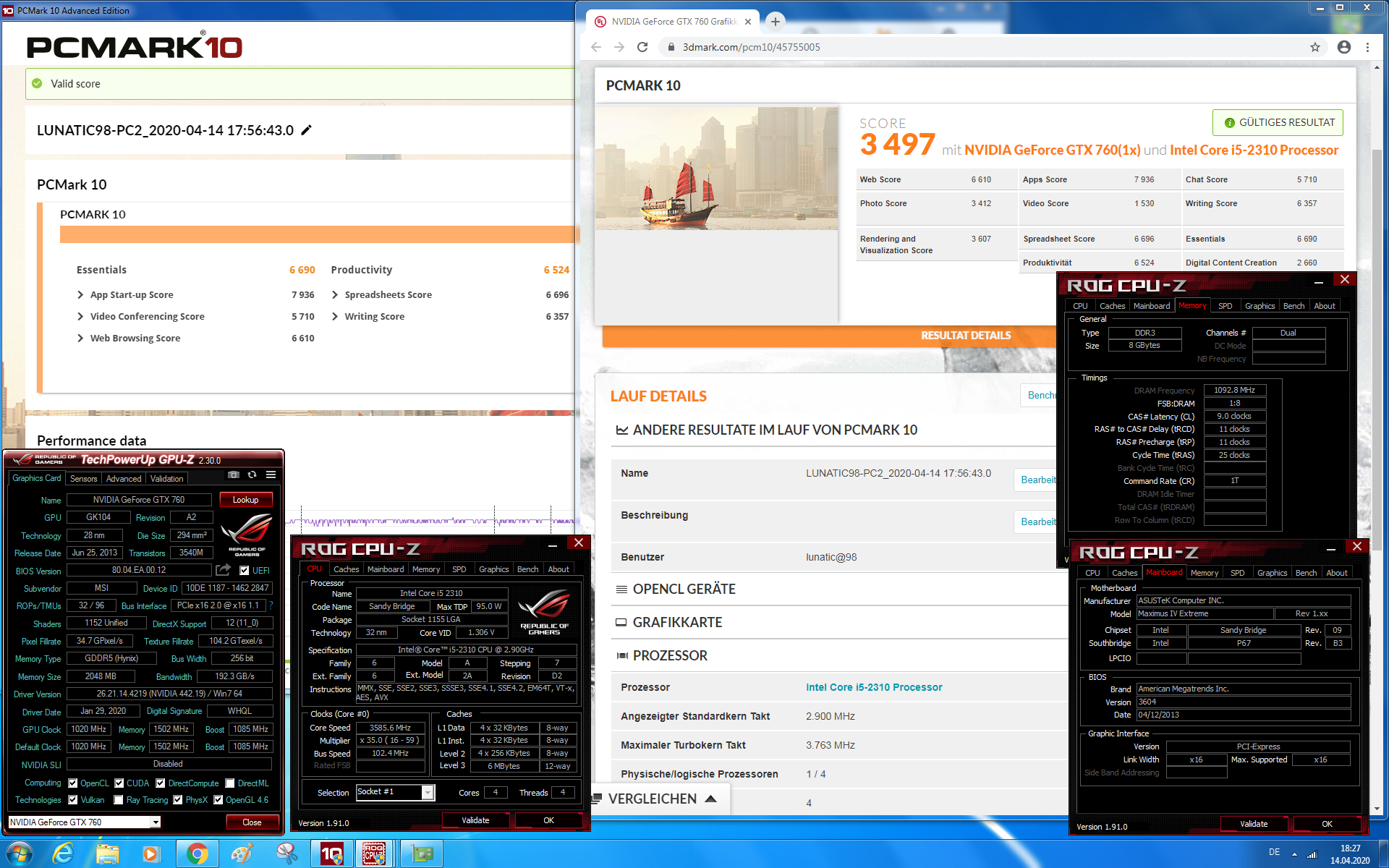This screenshot has height=868, width=1389.
Task: Click the BIOS share/export icon in GPU-Z
Action: point(223,570)
